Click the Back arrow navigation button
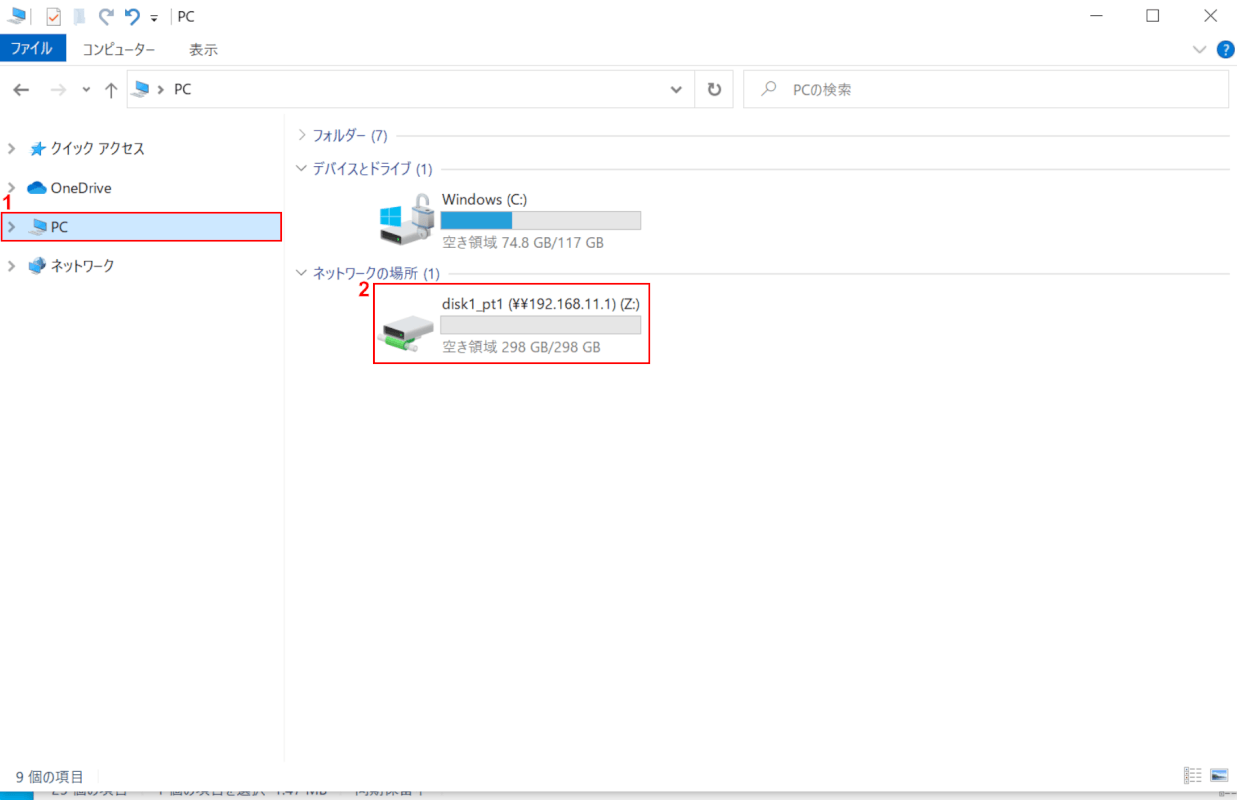Image resolution: width=1237 pixels, height=800 pixels. [x=21, y=90]
